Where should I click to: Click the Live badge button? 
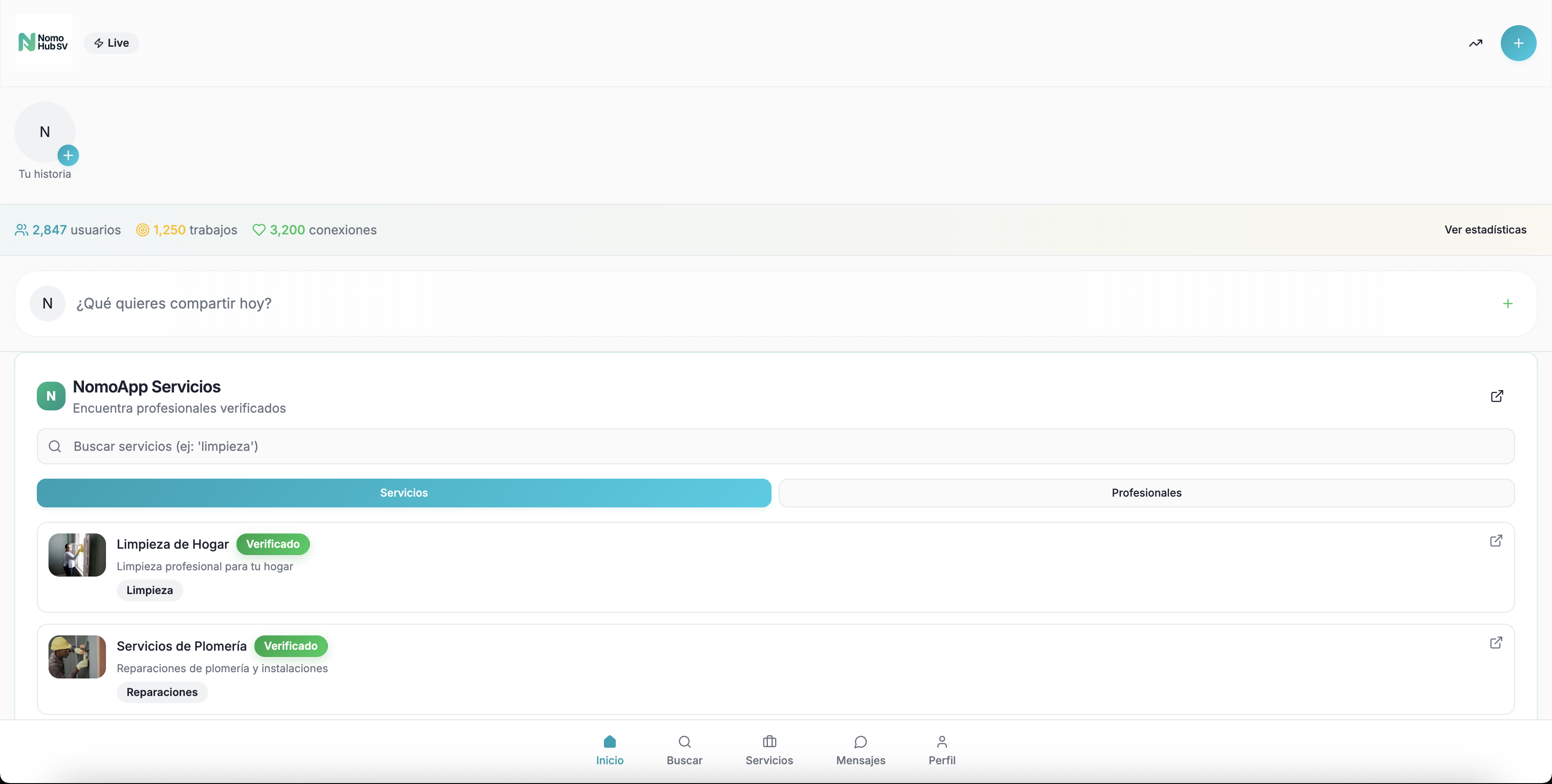[x=111, y=43]
